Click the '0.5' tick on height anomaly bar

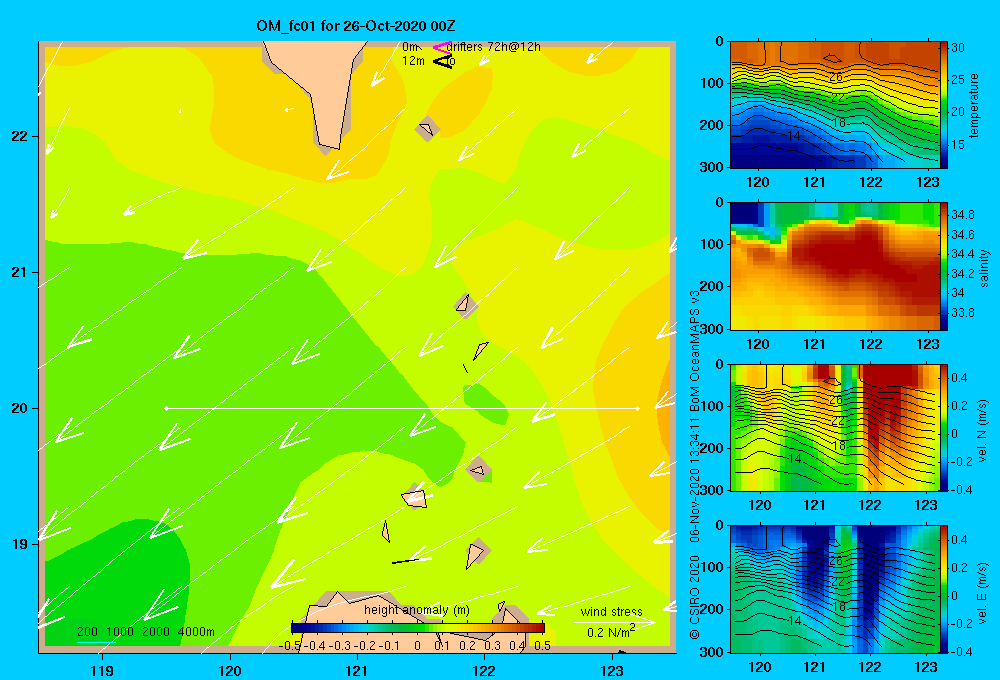pos(543,646)
